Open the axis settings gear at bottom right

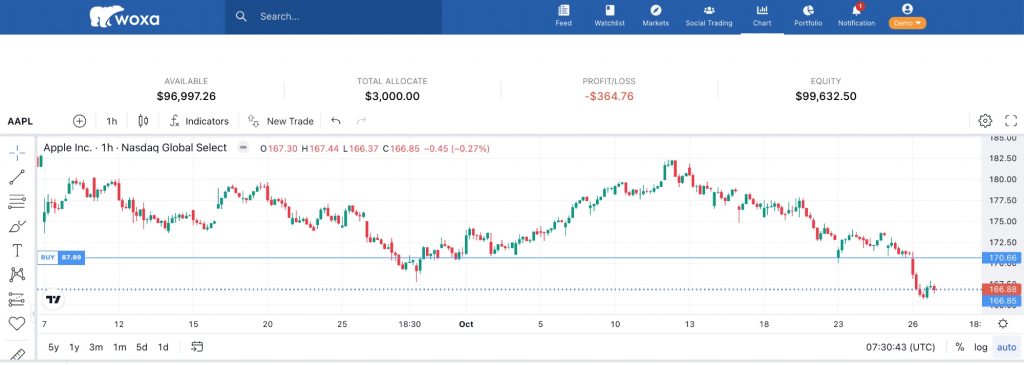click(1003, 324)
